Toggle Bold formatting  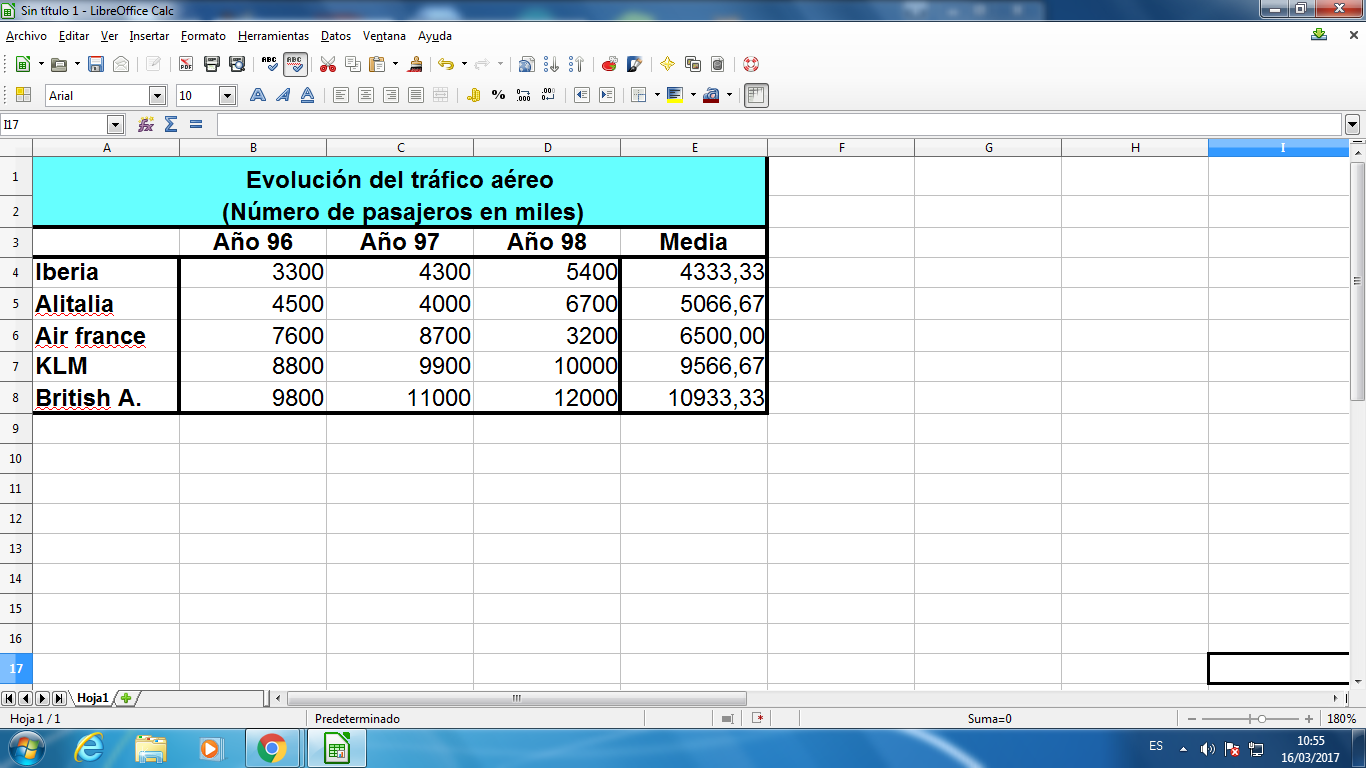[x=258, y=95]
